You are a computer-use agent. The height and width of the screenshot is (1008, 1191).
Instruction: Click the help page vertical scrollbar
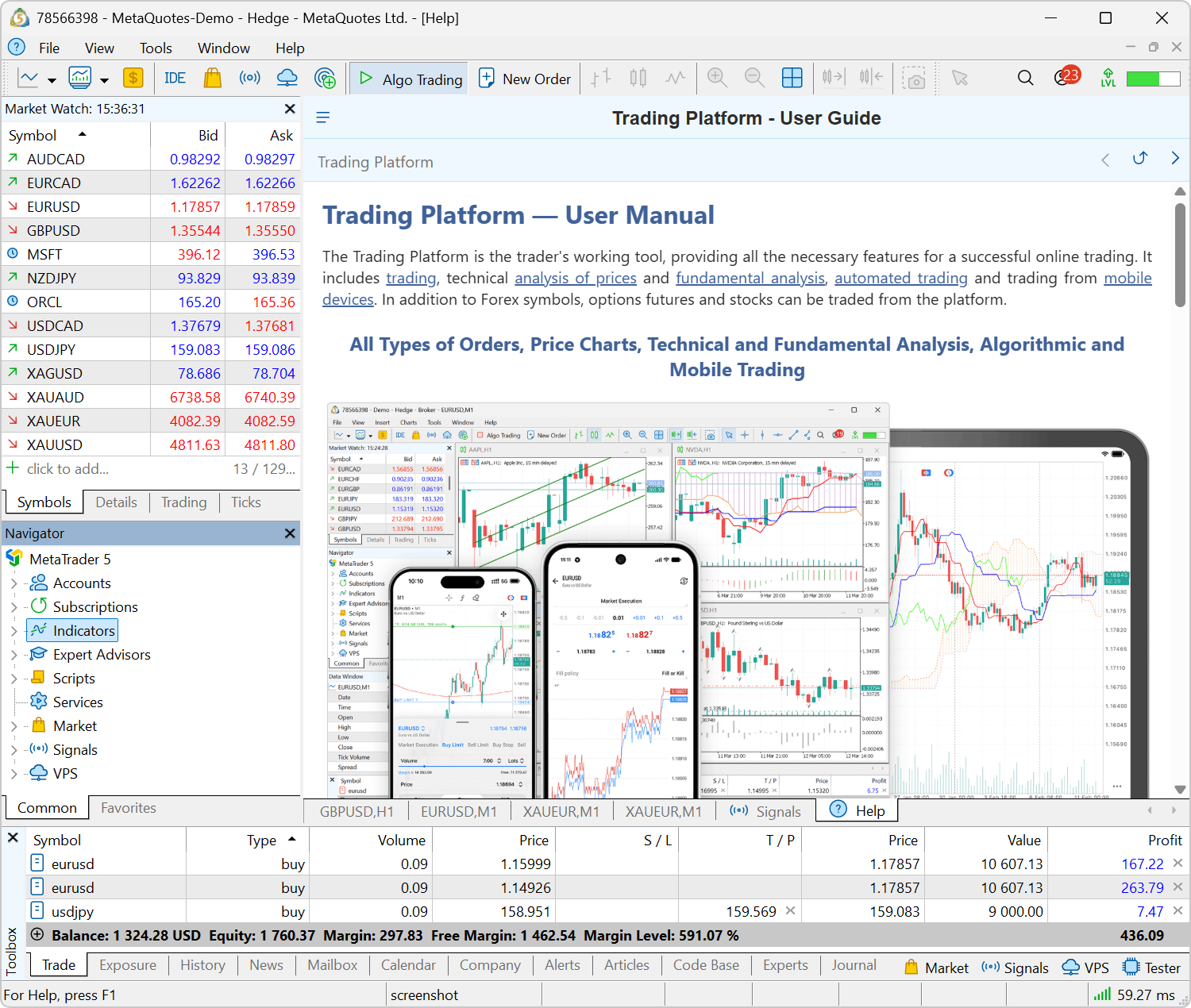[x=1180, y=254]
